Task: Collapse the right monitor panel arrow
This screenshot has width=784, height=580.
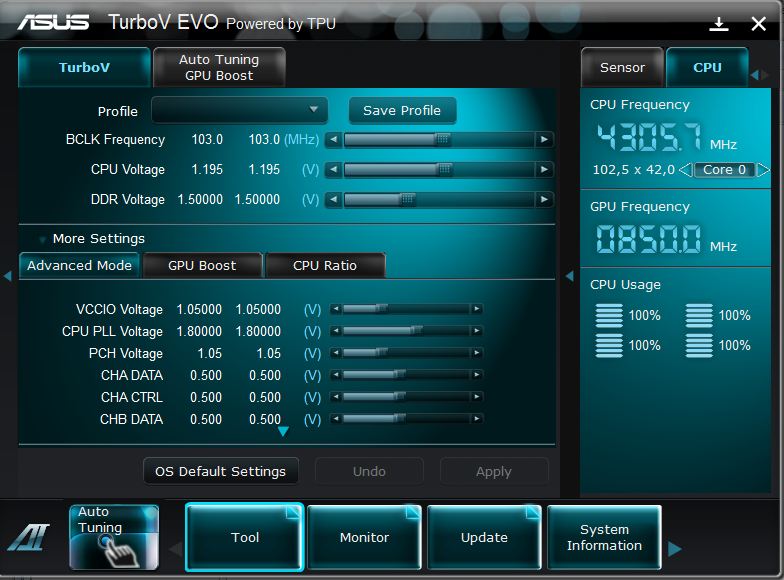Action: click(570, 276)
